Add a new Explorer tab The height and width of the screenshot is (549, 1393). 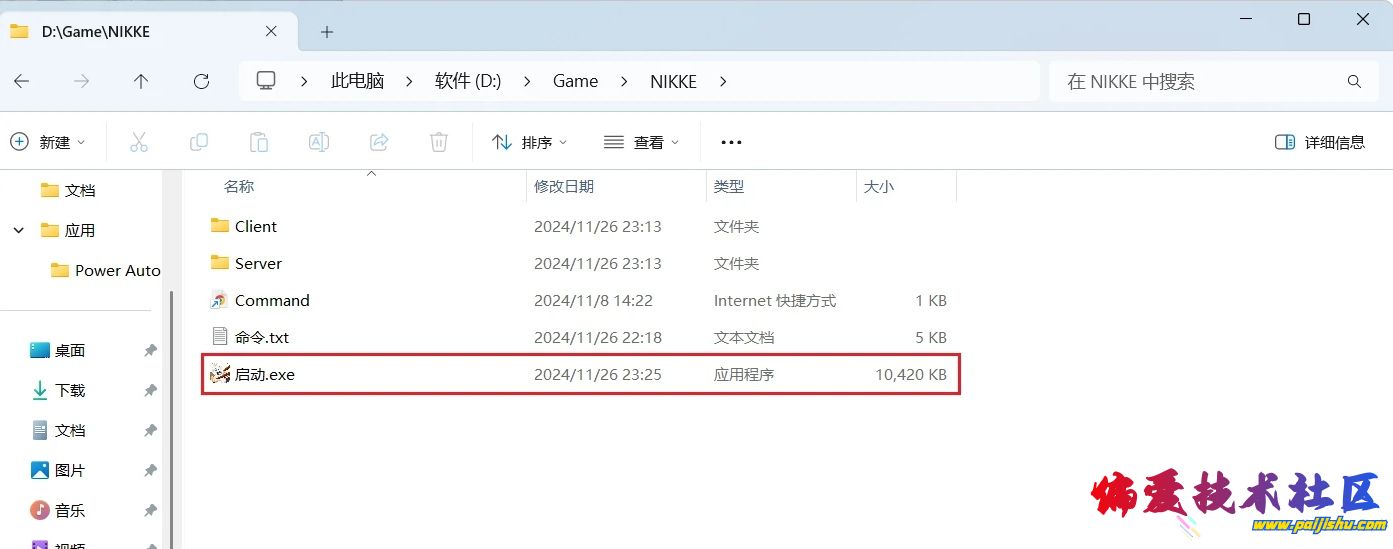[x=326, y=32]
